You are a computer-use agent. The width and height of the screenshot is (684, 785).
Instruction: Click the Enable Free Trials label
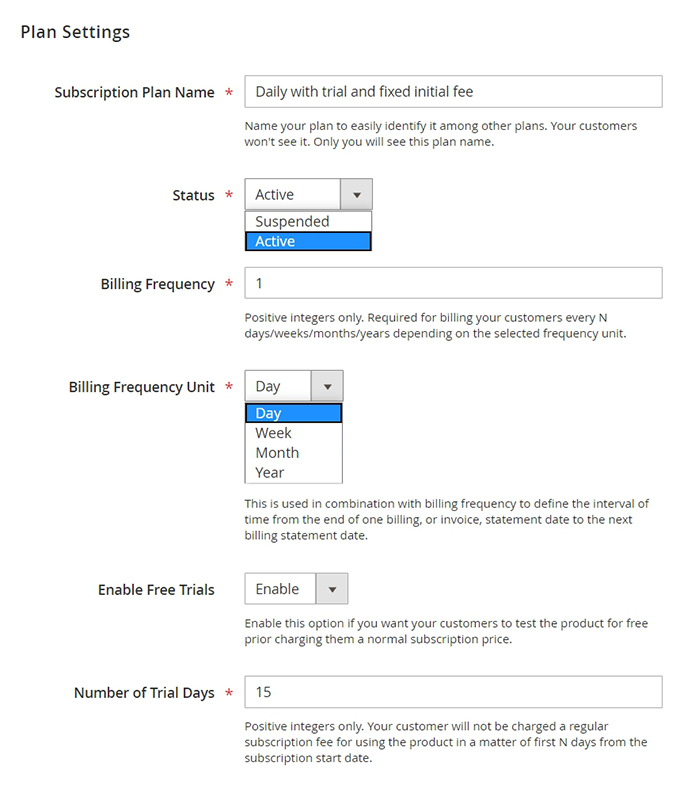156,590
